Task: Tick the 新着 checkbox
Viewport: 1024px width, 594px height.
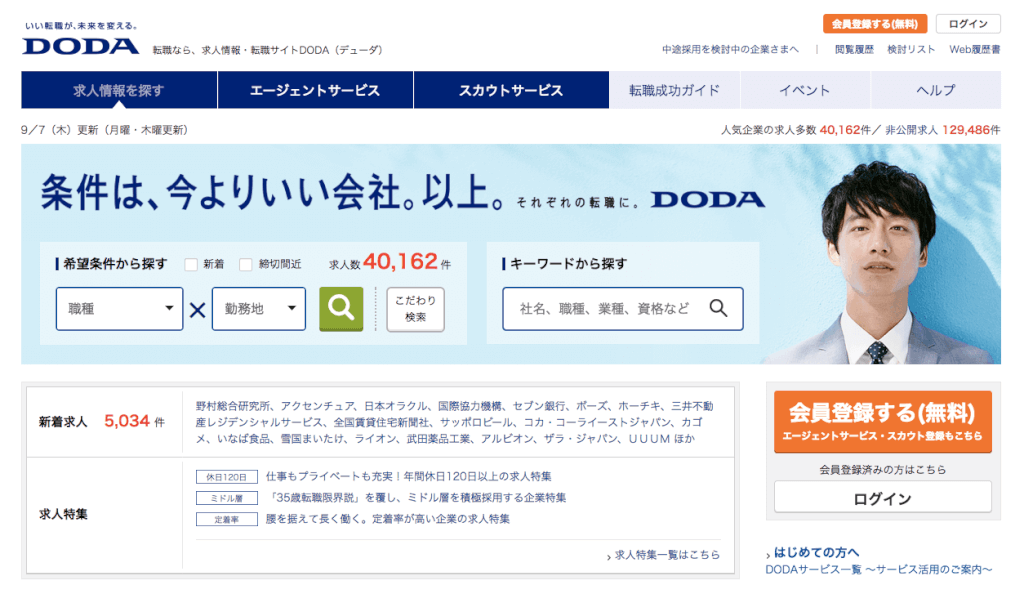Action: click(191, 264)
